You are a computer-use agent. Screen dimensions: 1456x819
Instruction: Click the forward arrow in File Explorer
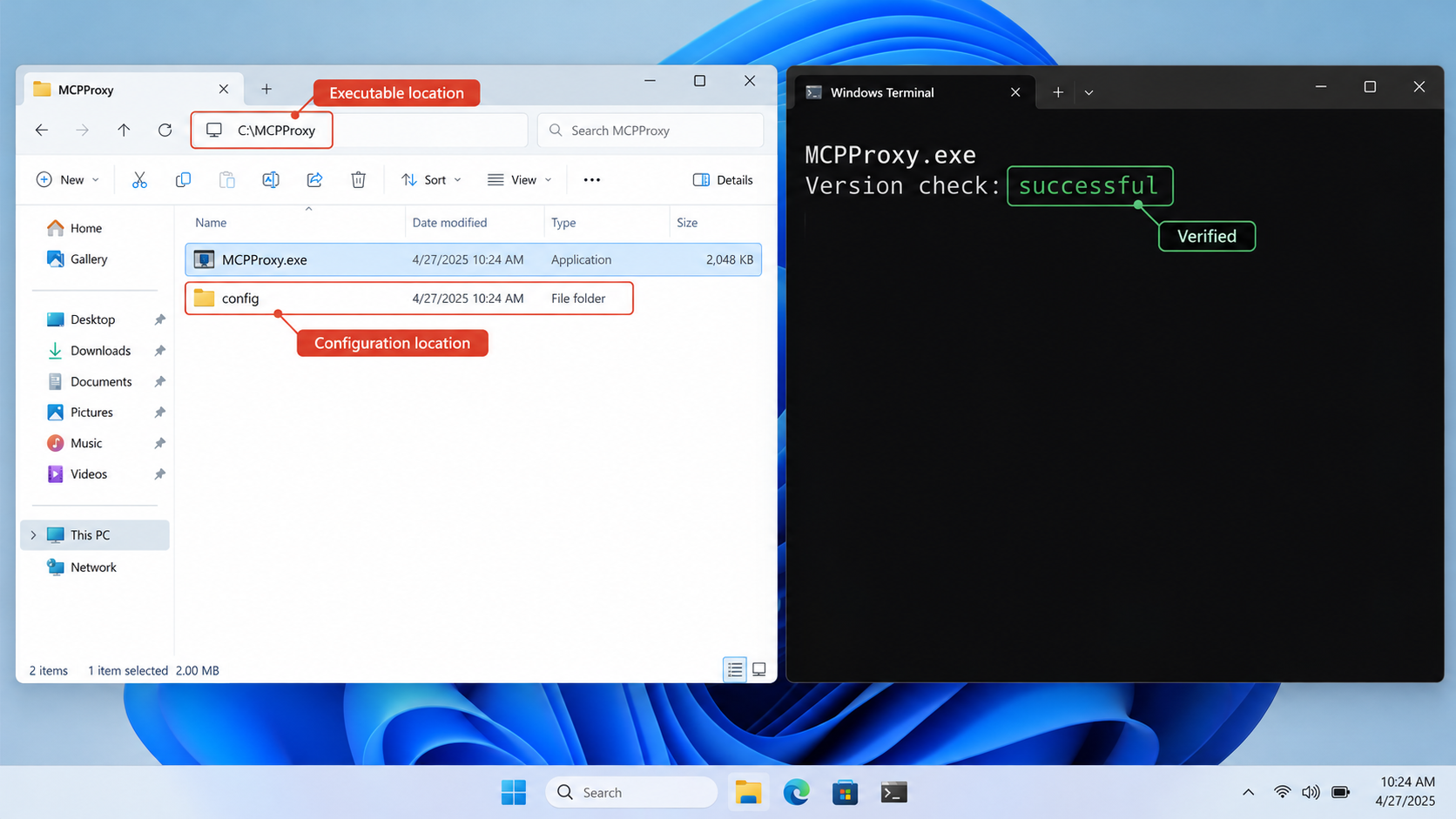click(x=83, y=131)
